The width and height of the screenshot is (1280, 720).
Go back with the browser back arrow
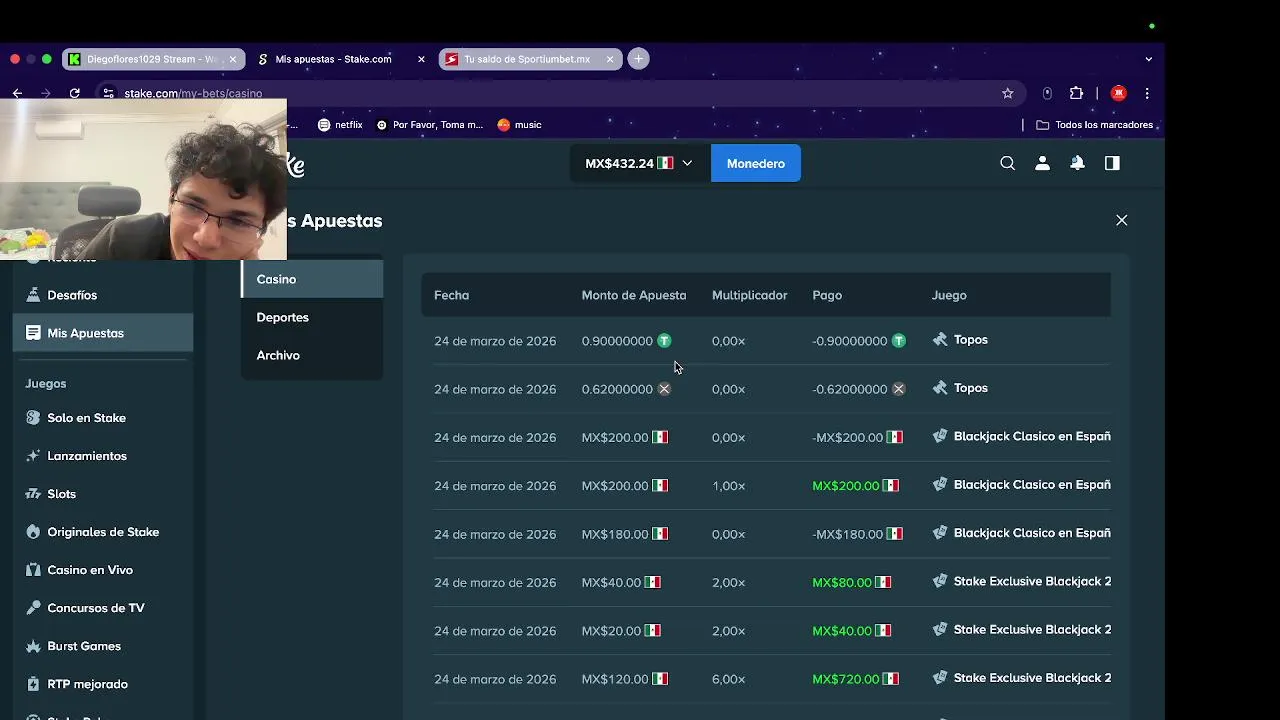tap(17, 93)
